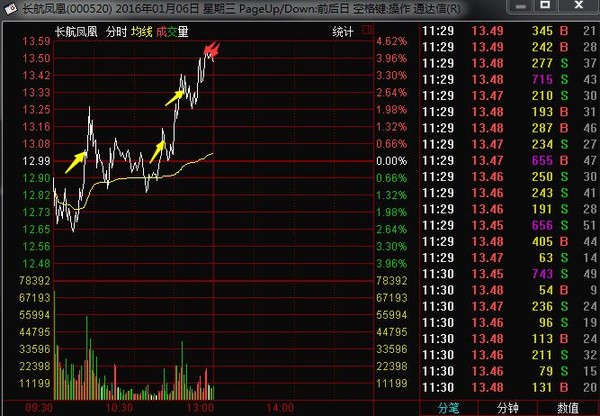Select the tick row with volume 96
Viewport: 600px width, 416px height.
510,322
